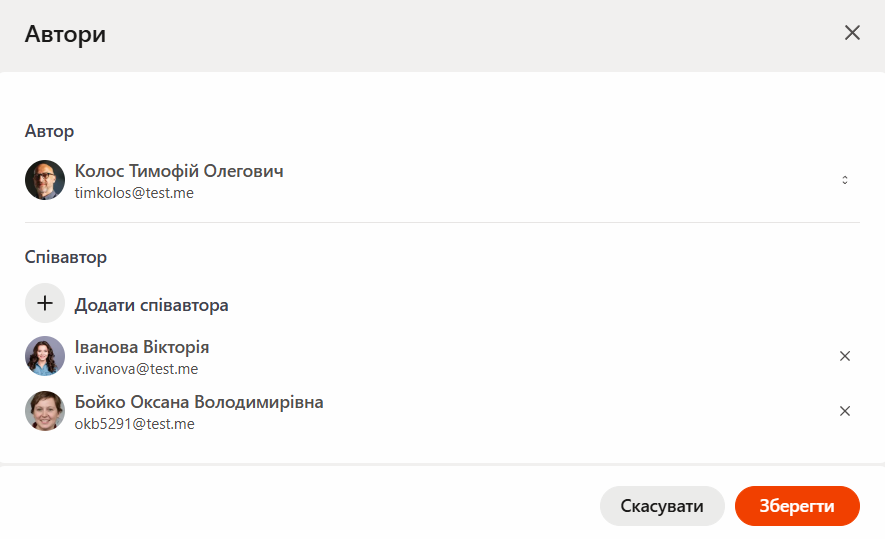Click the 'Автори' dialog title
The image size is (885, 539).
tap(66, 35)
